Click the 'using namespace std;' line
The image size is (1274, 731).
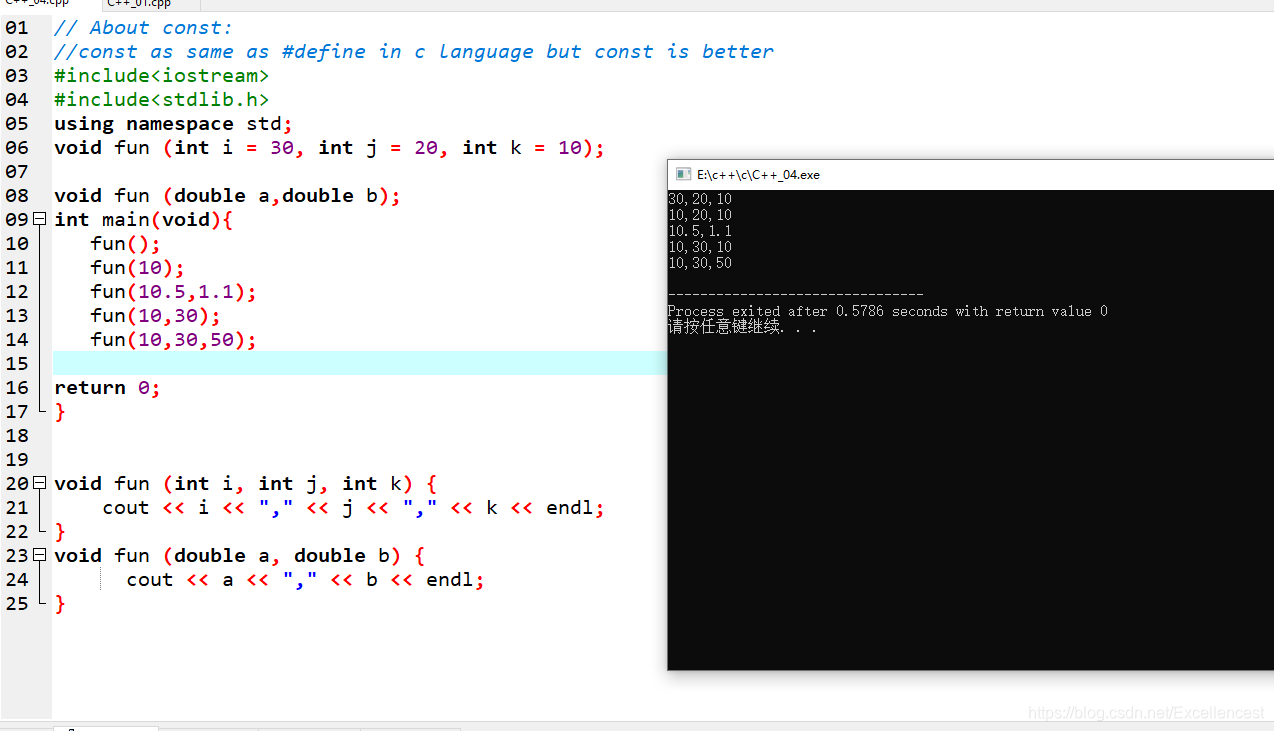(x=173, y=123)
